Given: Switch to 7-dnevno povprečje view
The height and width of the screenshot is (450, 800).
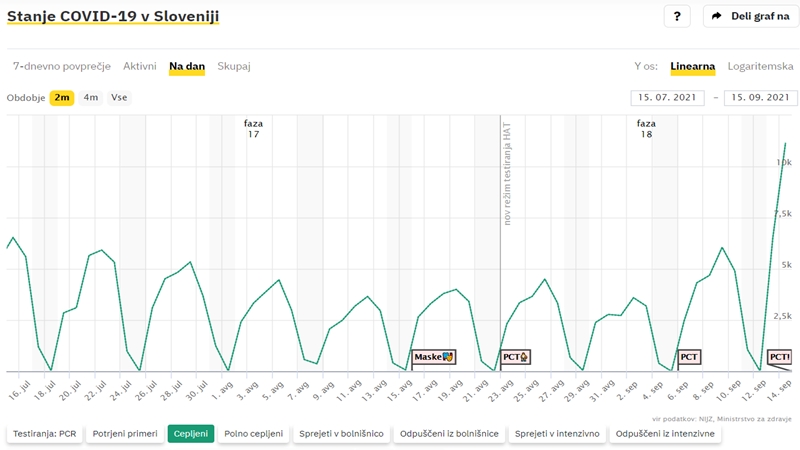Looking at the screenshot, I should coord(62,66).
